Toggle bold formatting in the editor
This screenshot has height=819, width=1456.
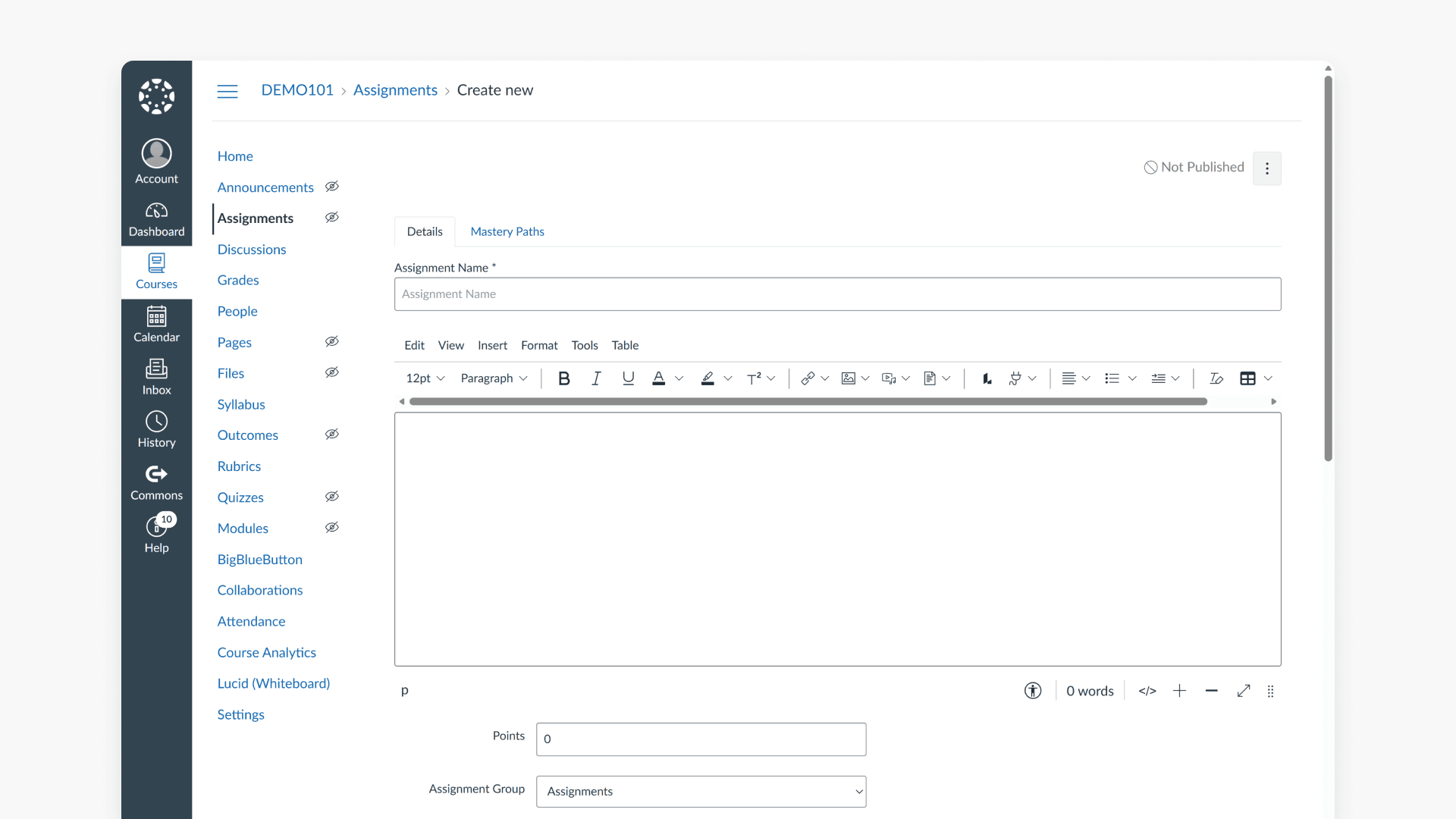coord(563,378)
